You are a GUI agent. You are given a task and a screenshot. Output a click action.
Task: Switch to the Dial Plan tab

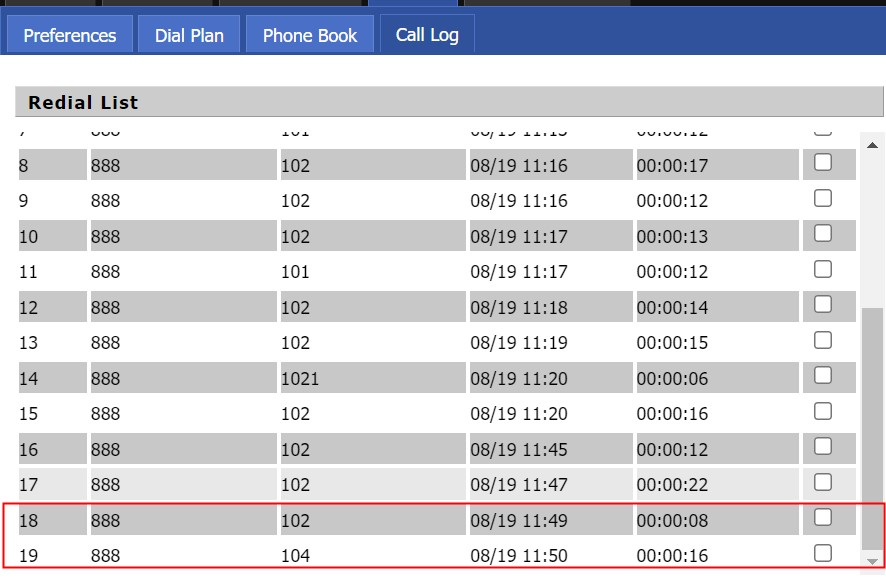tap(189, 35)
